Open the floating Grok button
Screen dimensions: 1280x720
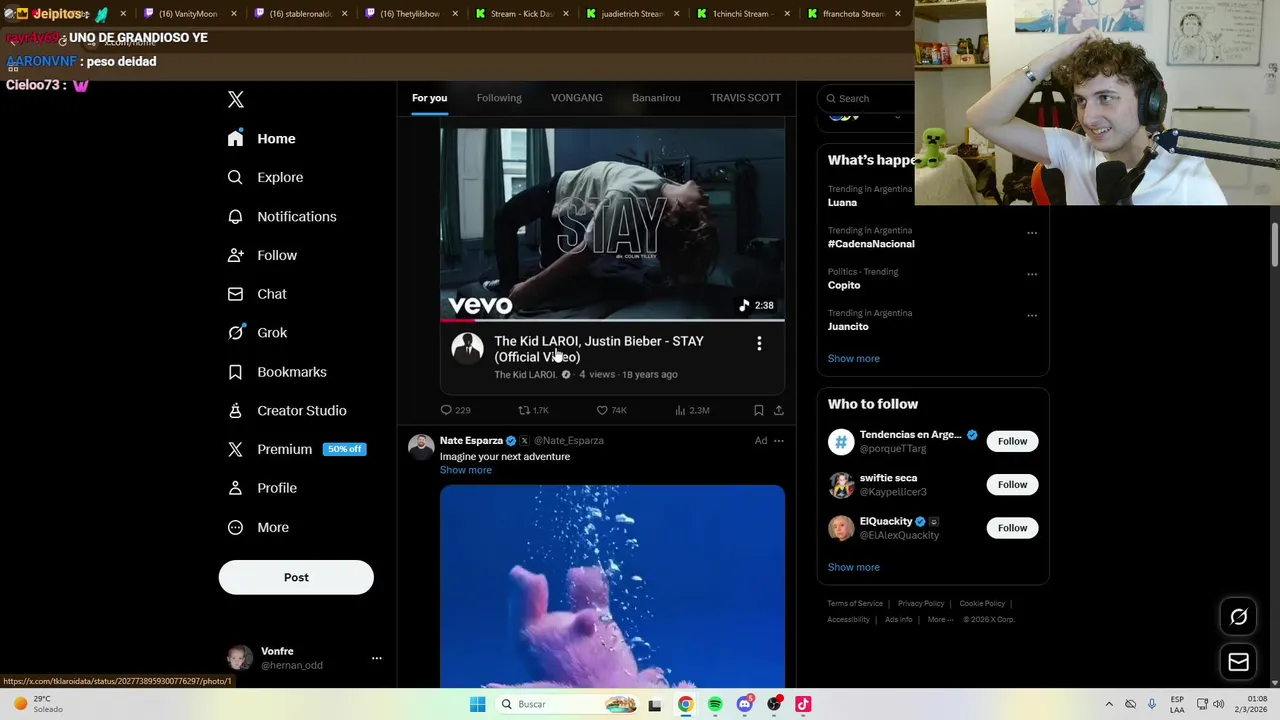click(1238, 617)
